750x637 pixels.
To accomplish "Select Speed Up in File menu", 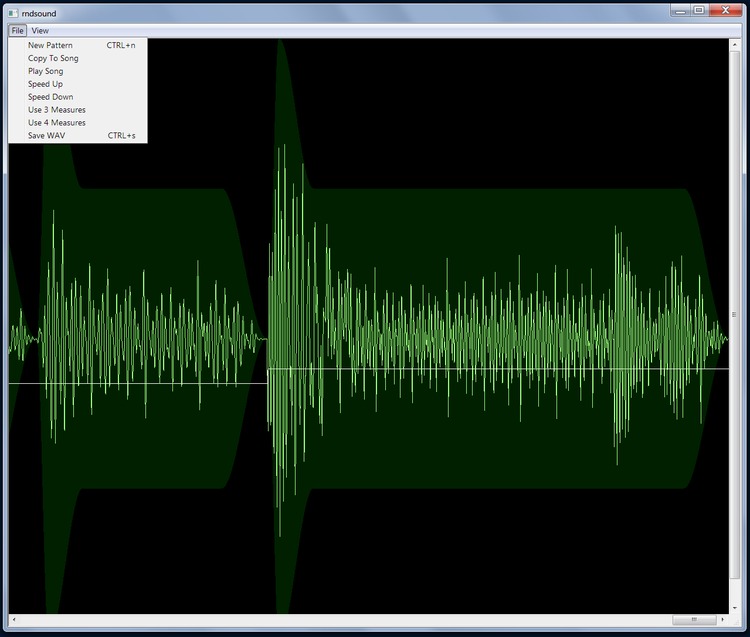I will (x=45, y=84).
